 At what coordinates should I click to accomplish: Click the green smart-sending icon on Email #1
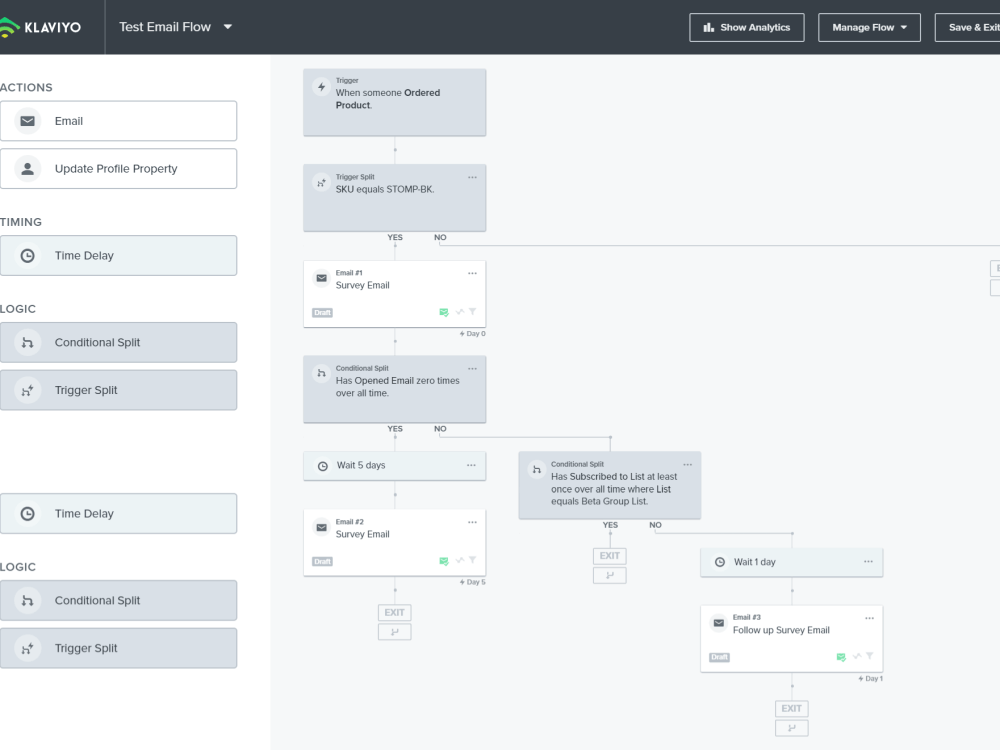point(444,312)
